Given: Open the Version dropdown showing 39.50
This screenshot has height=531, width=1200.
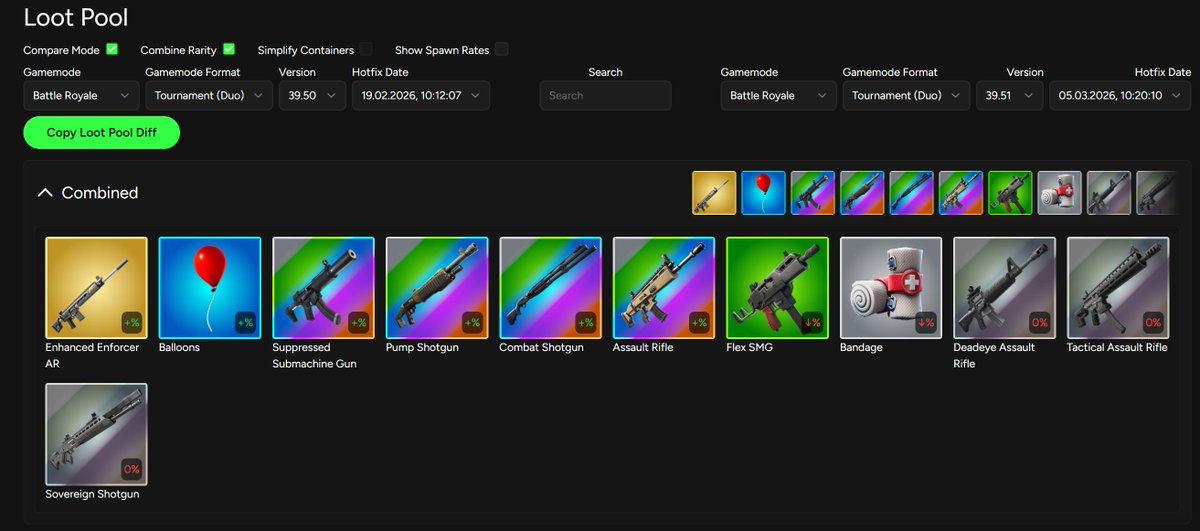Looking at the screenshot, I should 312,95.
